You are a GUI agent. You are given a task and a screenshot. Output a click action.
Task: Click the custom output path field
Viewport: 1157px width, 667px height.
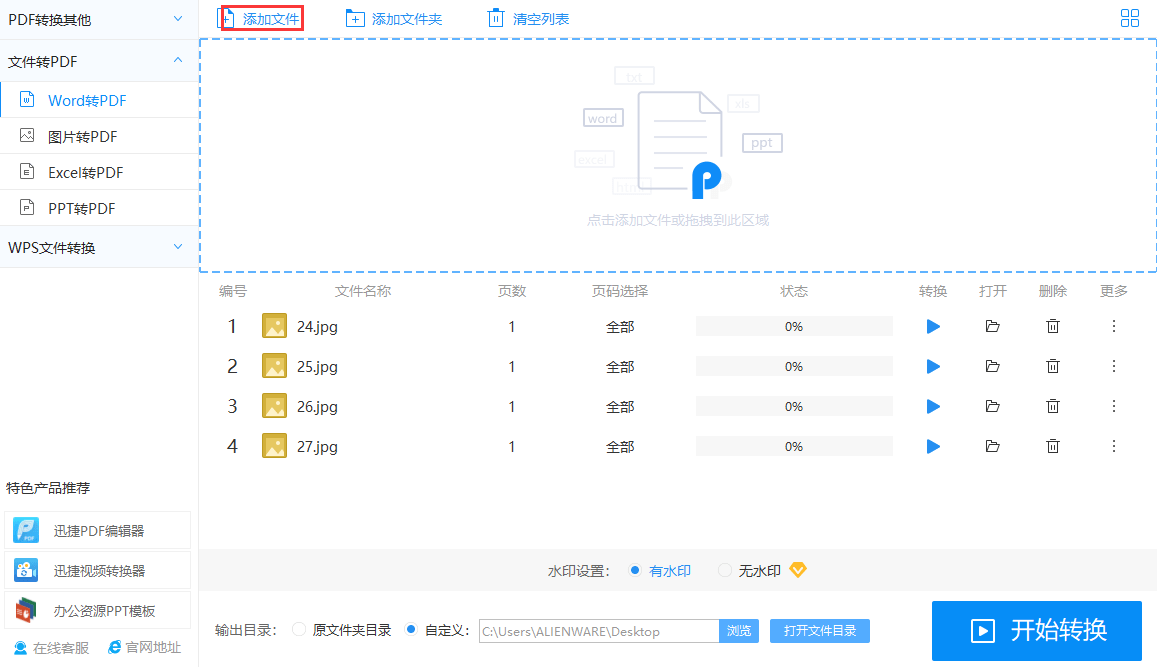pyautogui.click(x=598, y=631)
